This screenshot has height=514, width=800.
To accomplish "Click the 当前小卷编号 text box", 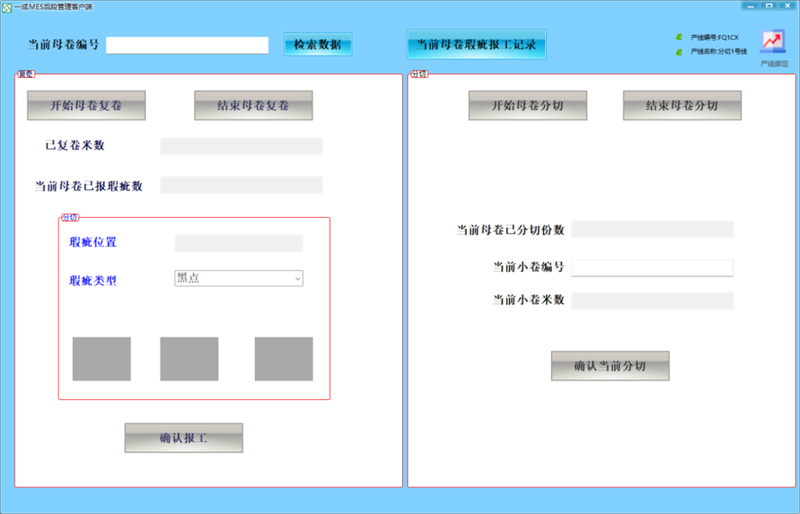I will pos(652,268).
